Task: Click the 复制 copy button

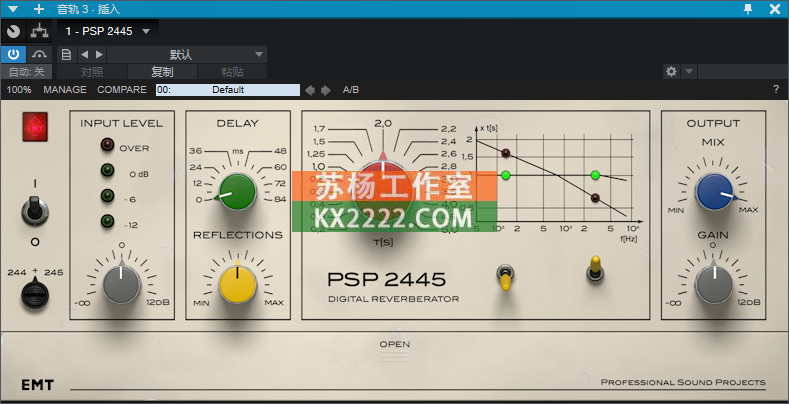Action: pyautogui.click(x=162, y=72)
